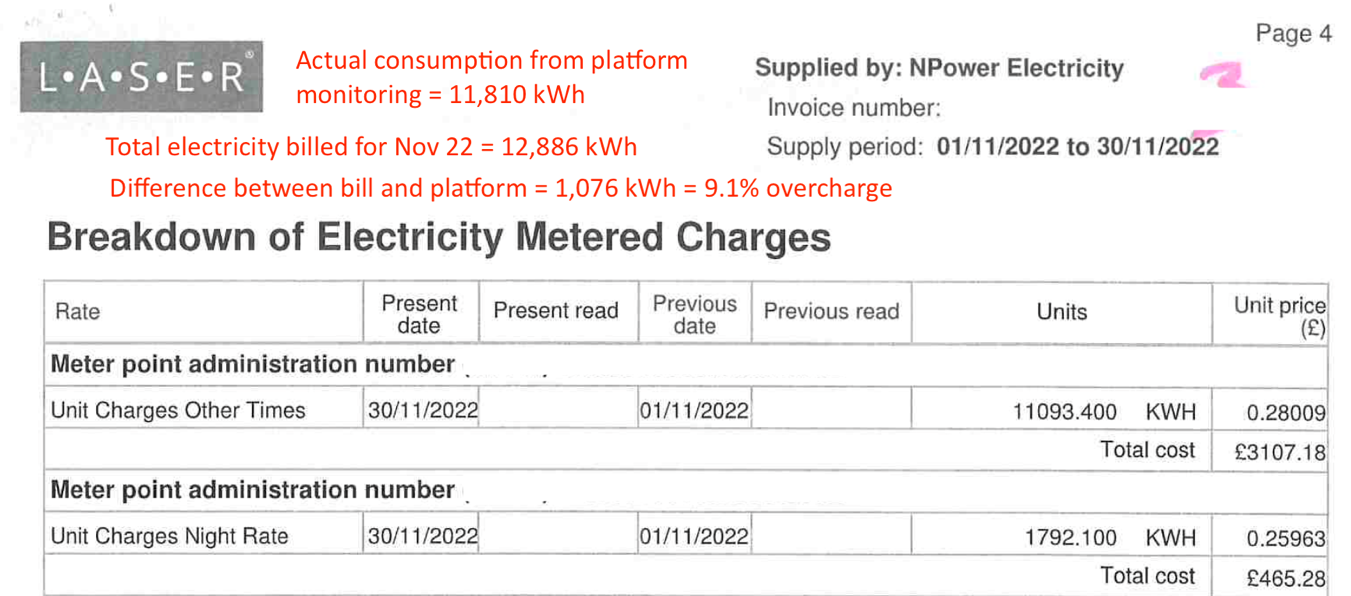Click the Page 4 label
This screenshot has height=596, width=1351.
(x=1293, y=34)
